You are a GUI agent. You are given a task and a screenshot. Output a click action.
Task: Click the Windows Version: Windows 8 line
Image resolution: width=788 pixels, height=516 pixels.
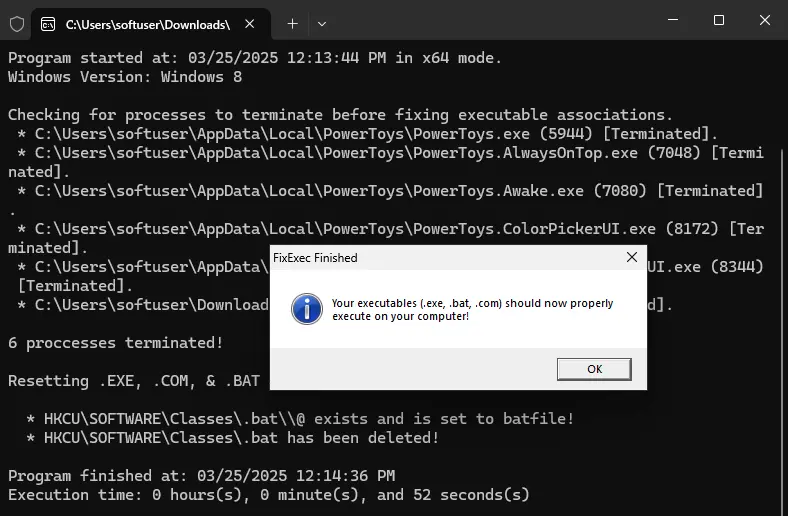point(125,77)
